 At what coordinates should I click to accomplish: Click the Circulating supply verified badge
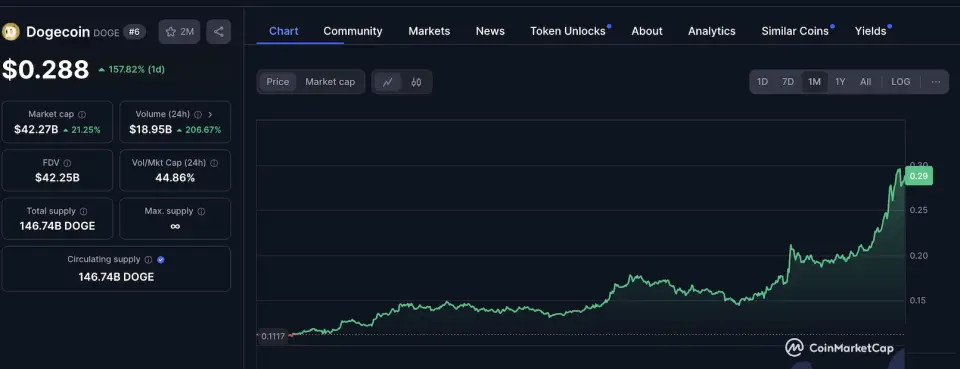click(x=161, y=259)
